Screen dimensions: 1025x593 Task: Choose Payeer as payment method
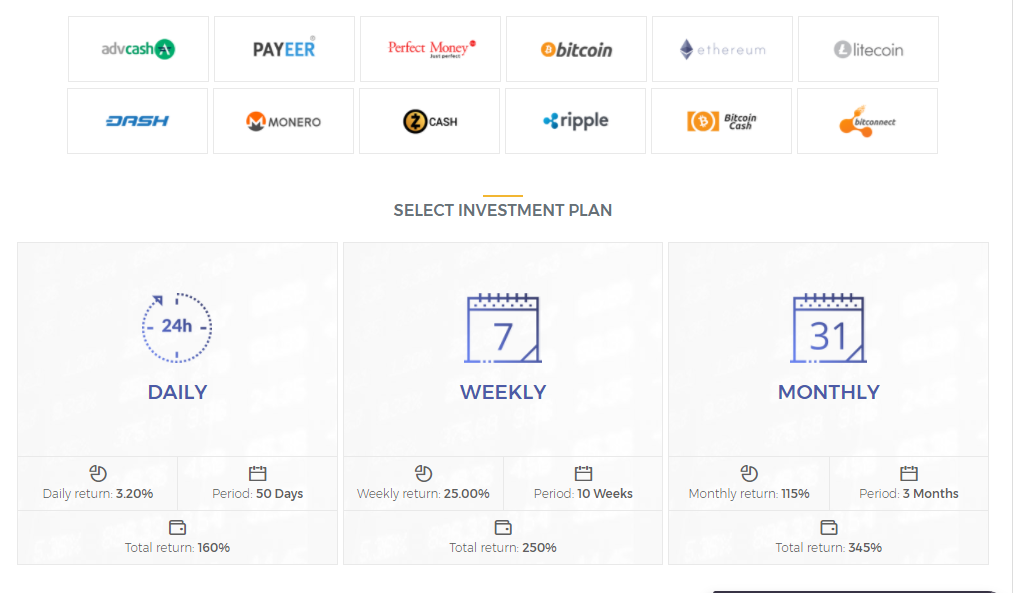click(x=284, y=49)
